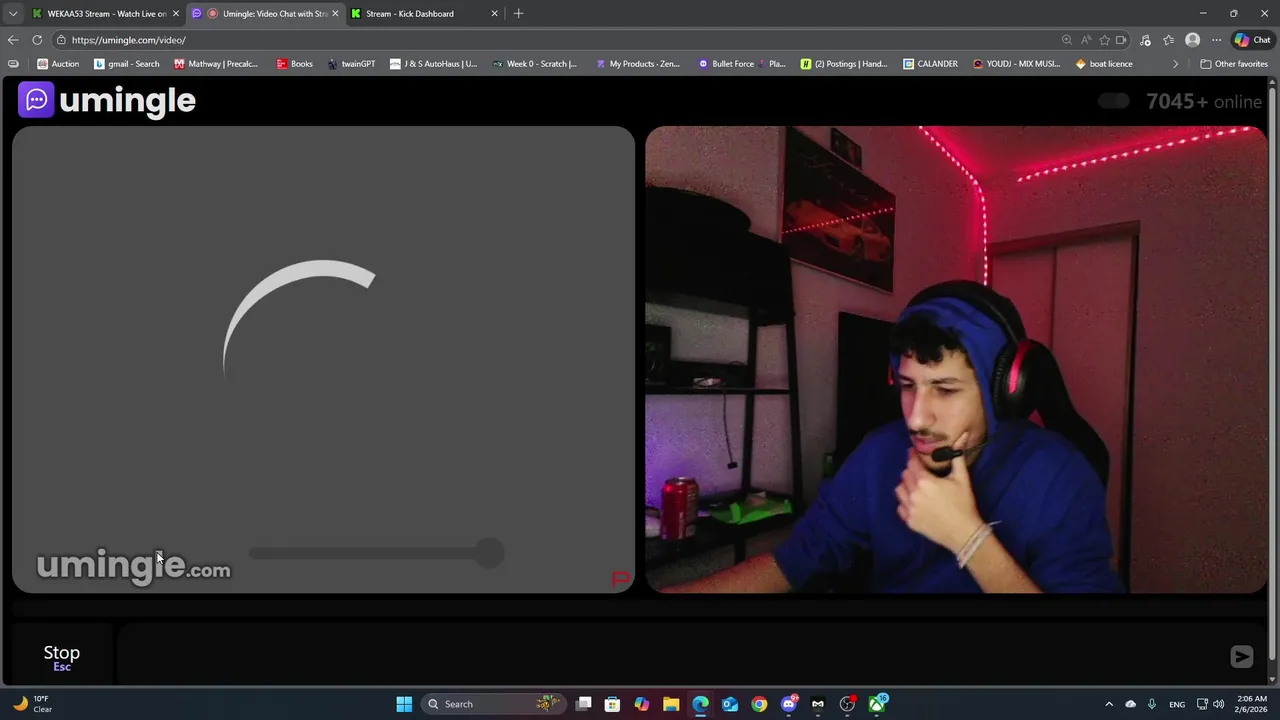1280x720 pixels.
Task: Open the media control music icon
Action: tap(1145, 40)
